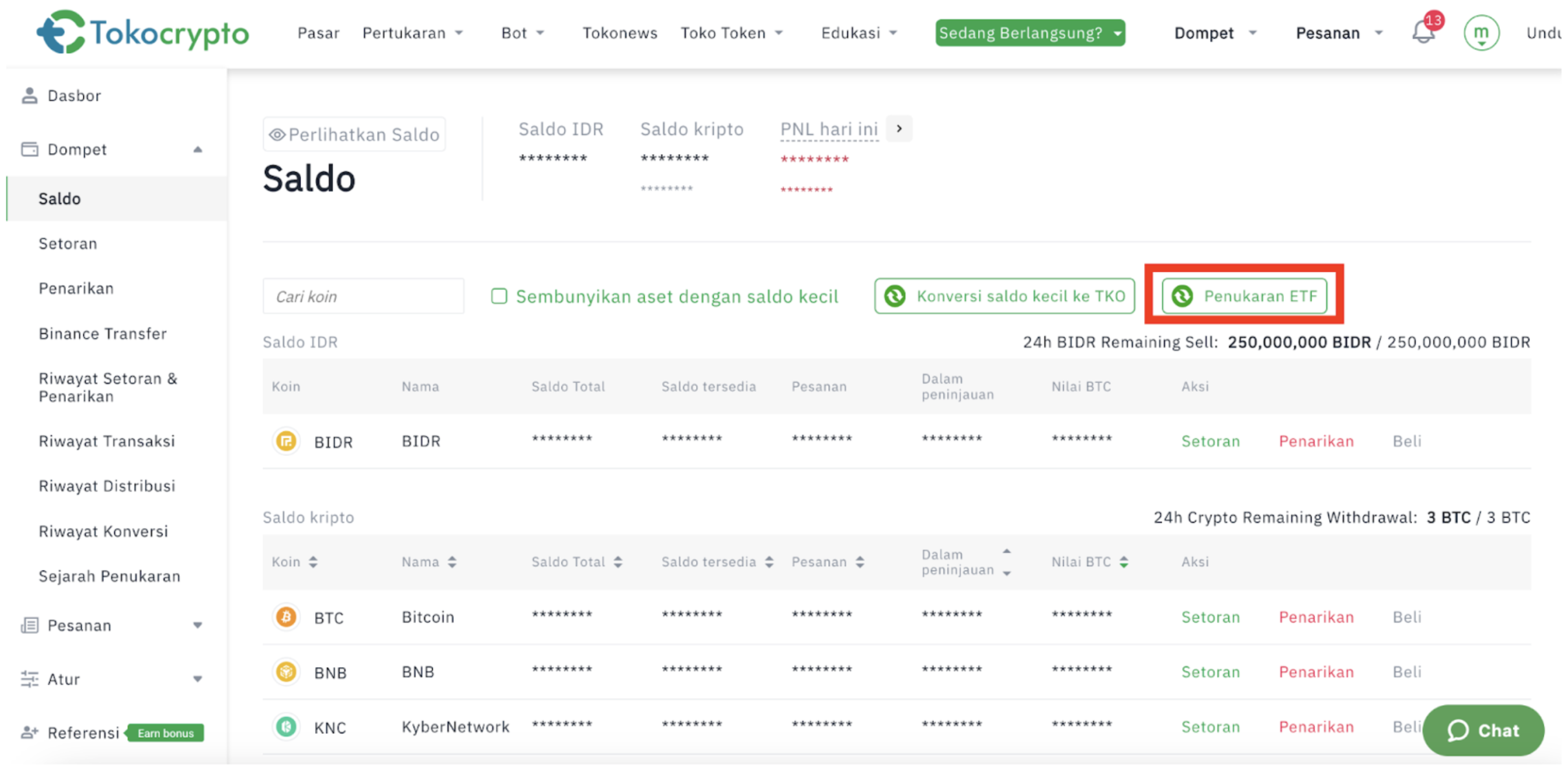Screen dimensions: 1568x772
Task: Open the Chat support button
Action: 1483,731
